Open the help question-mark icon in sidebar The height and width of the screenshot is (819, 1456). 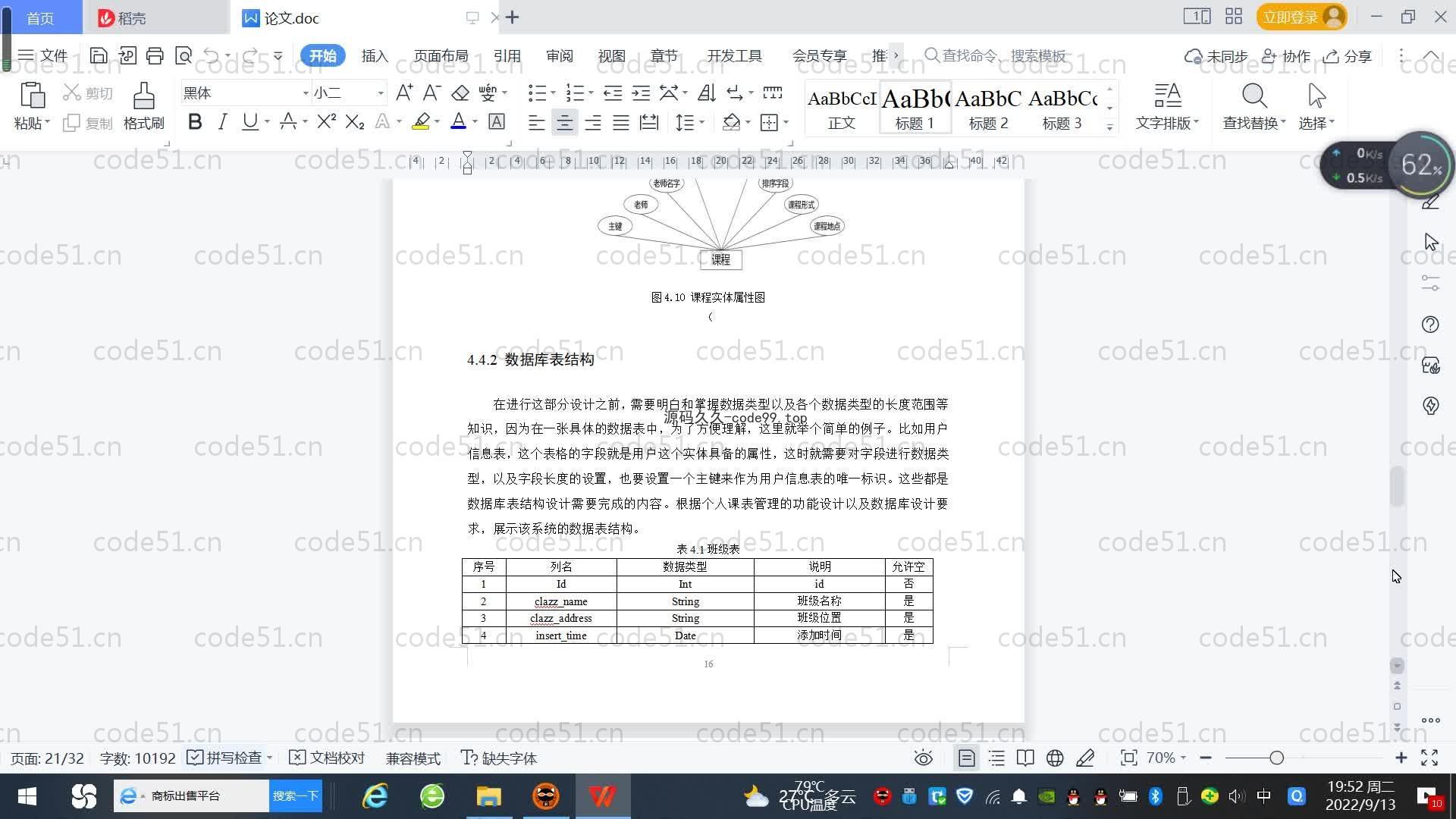click(x=1430, y=325)
